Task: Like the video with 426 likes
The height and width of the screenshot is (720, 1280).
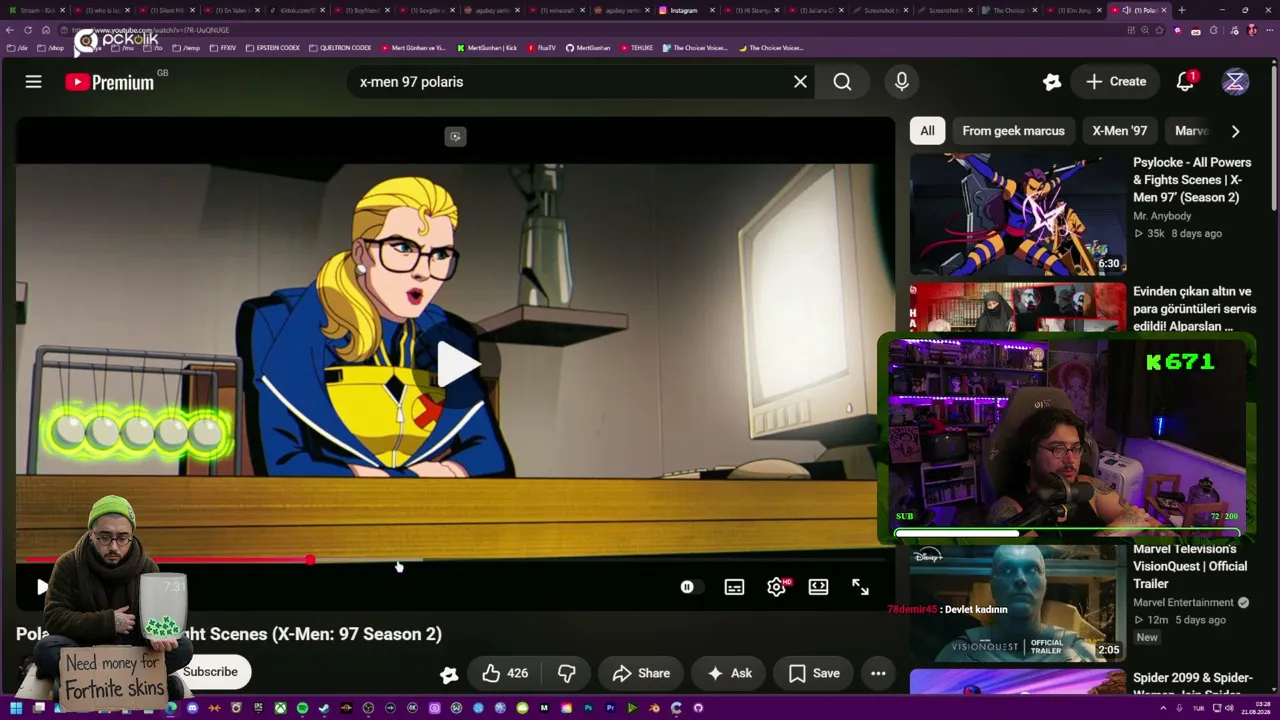Action: (505, 674)
